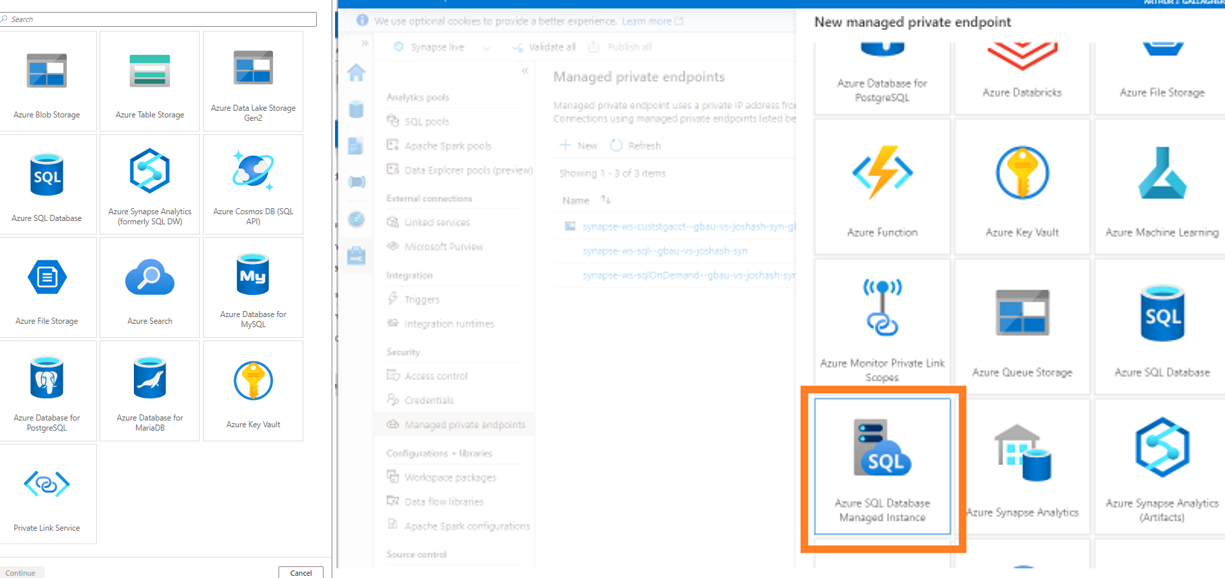Expand the Synapse hub navigation bar
The image size is (1225, 578).
tap(365, 44)
